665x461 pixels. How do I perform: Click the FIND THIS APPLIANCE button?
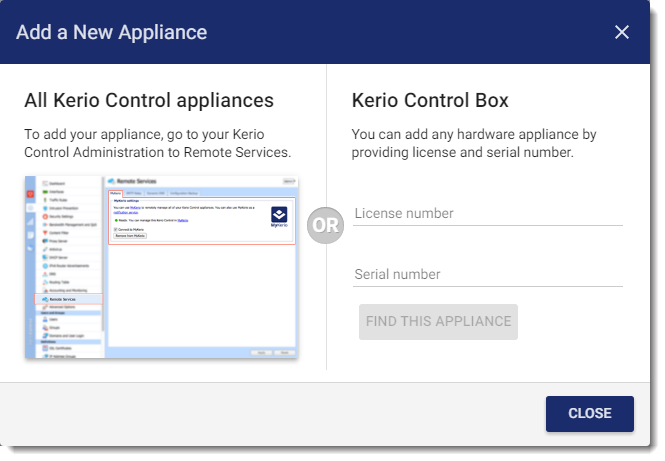click(438, 321)
